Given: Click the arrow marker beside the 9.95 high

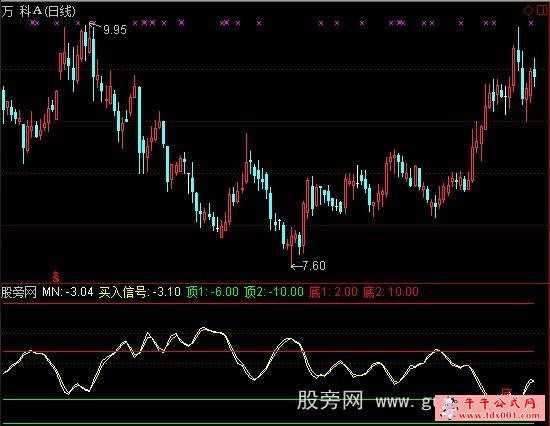Looking at the screenshot, I should [x=95, y=25].
